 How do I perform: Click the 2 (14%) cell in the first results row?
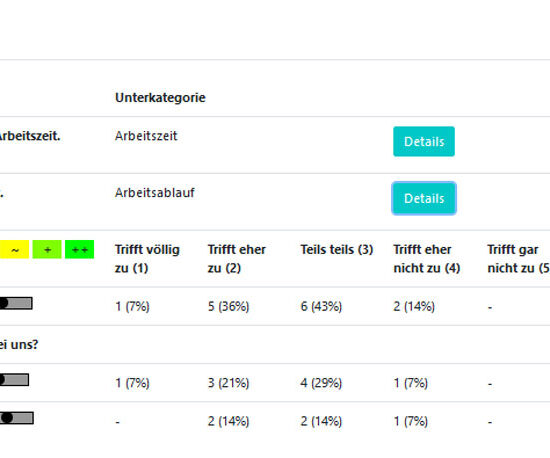(414, 307)
